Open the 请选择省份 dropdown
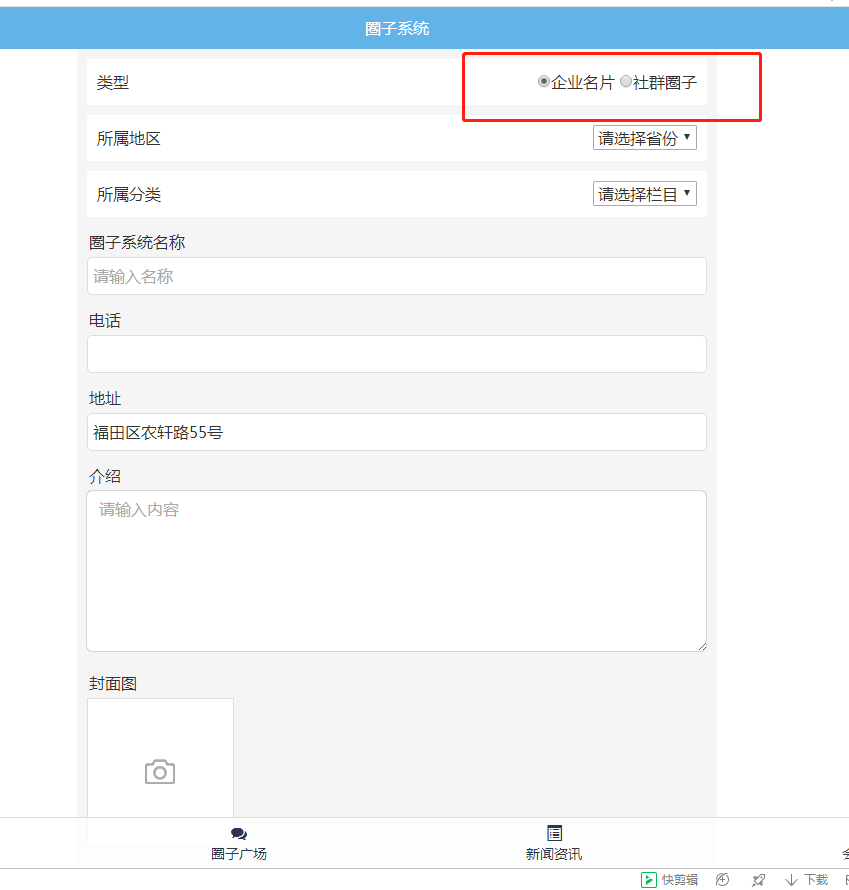849x890 pixels. [x=644, y=138]
